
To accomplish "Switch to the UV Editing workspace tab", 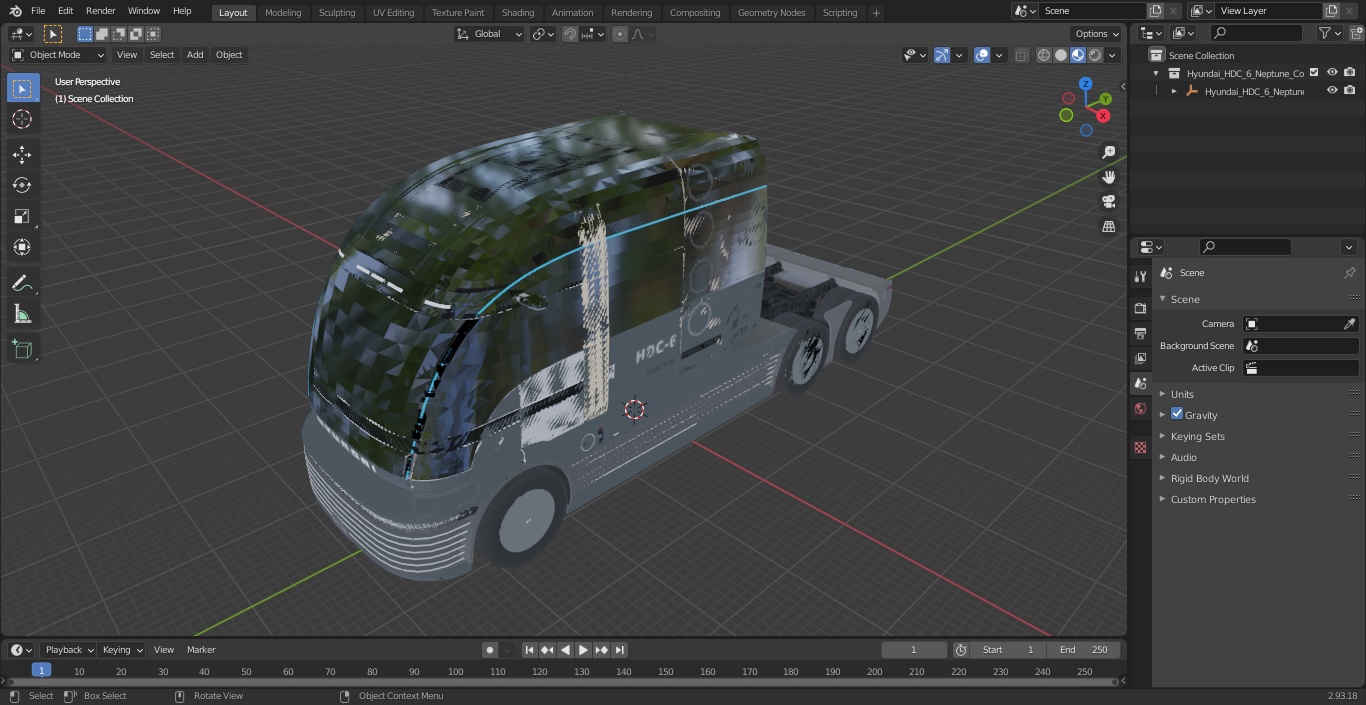I will (393, 13).
